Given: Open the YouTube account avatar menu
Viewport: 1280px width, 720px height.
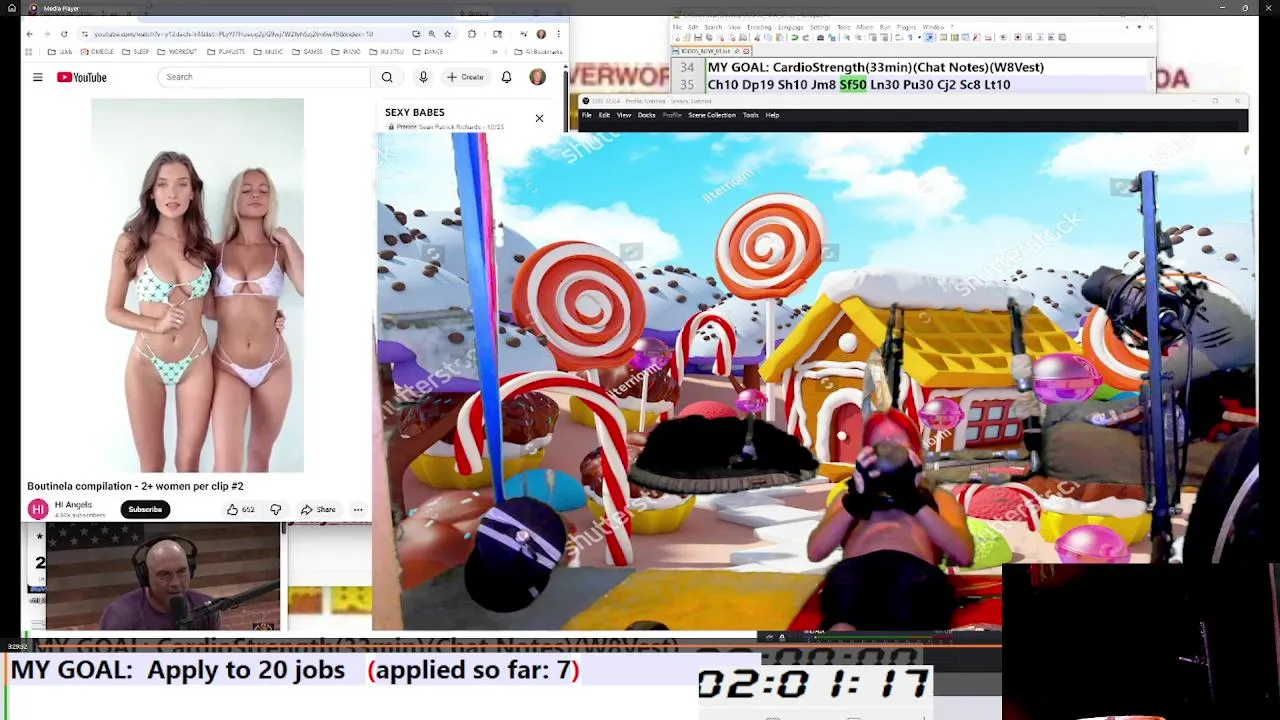Looking at the screenshot, I should pyautogui.click(x=538, y=77).
